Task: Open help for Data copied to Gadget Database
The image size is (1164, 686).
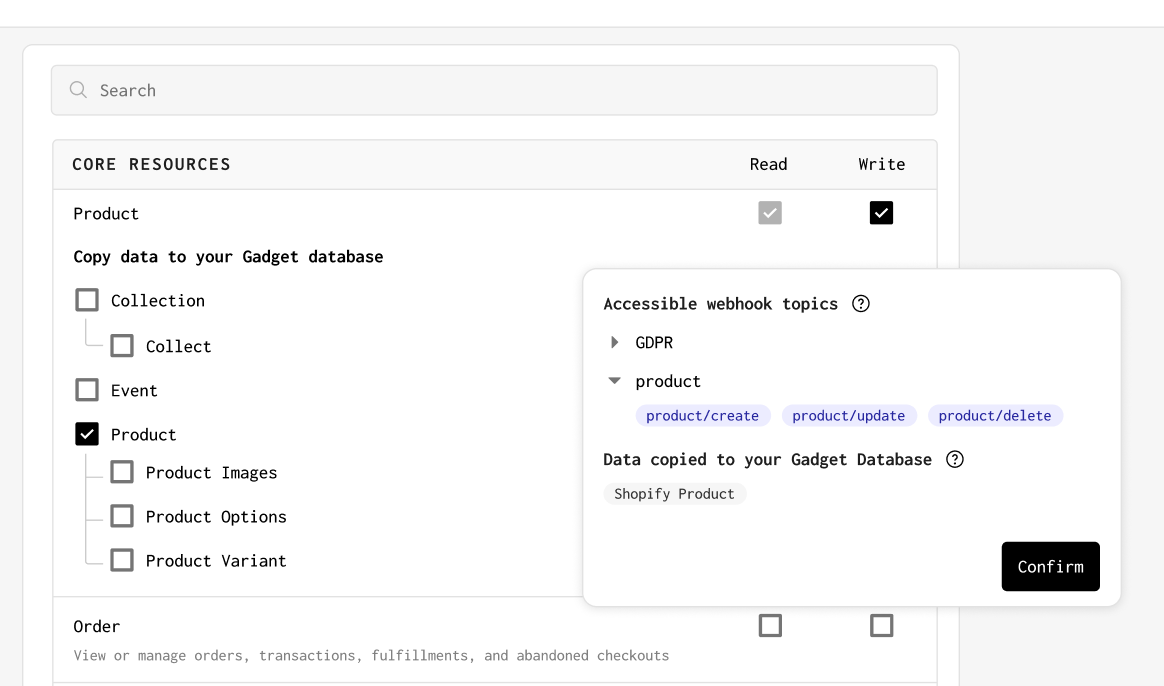Action: [955, 460]
